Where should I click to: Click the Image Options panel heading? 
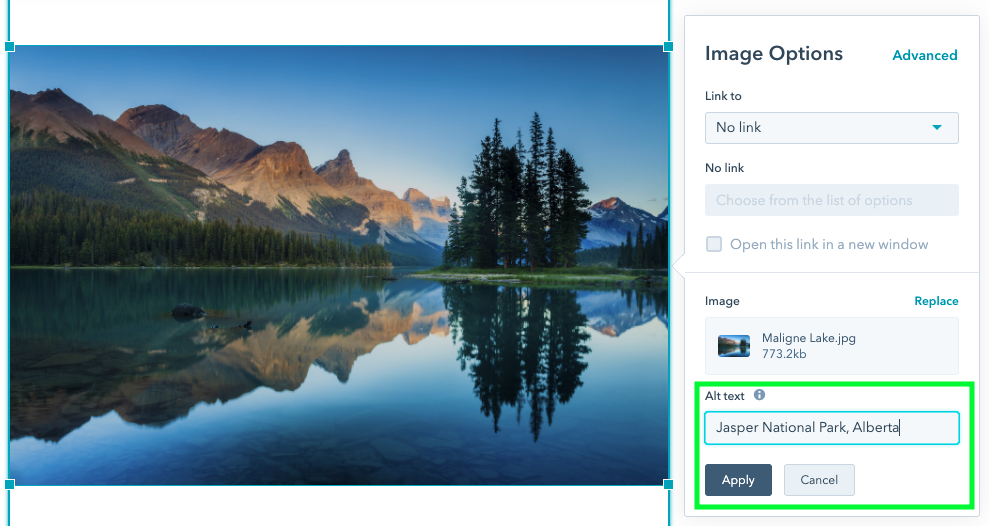tap(773, 54)
